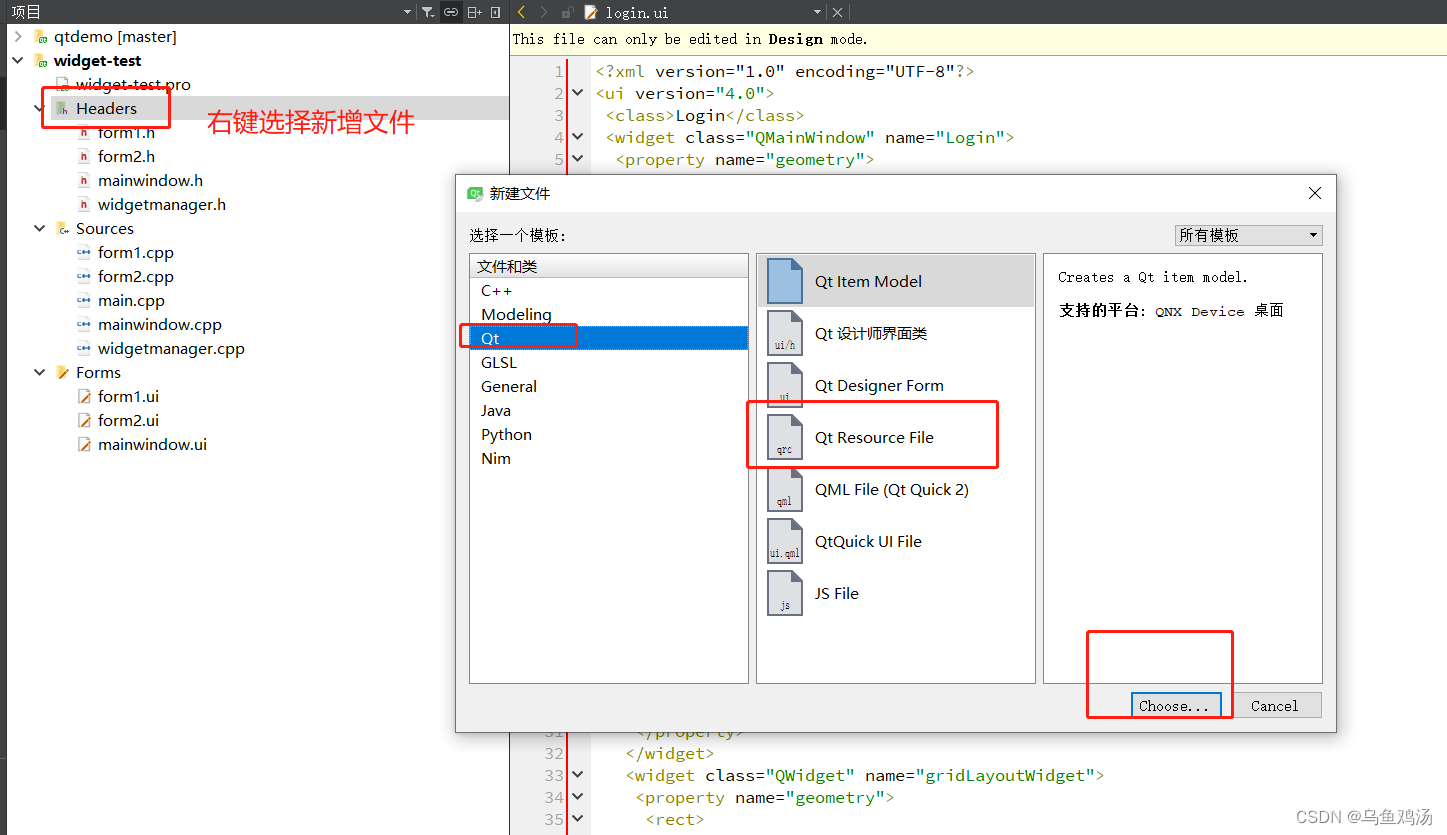Click the back navigation arrow in the editor toolbar
Image resolution: width=1447 pixels, height=835 pixels.
tap(521, 12)
